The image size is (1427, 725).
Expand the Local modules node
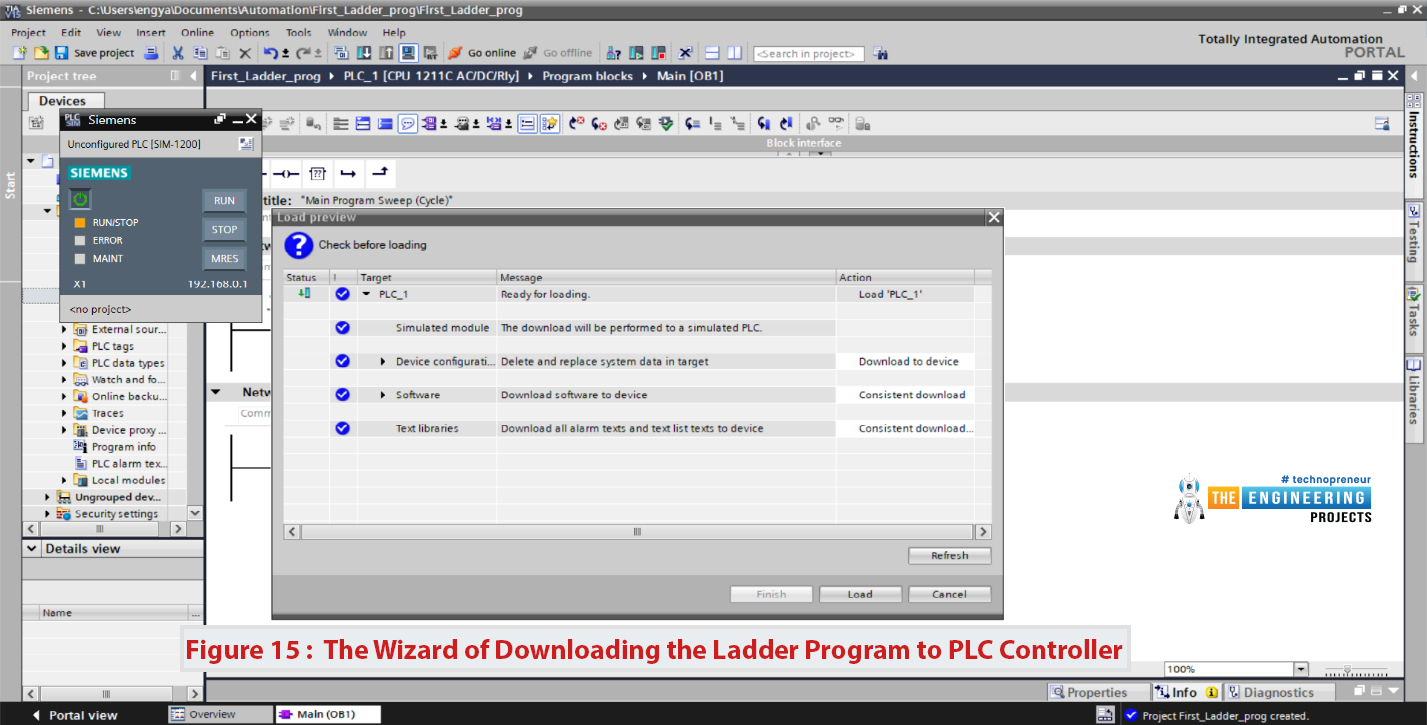point(65,480)
